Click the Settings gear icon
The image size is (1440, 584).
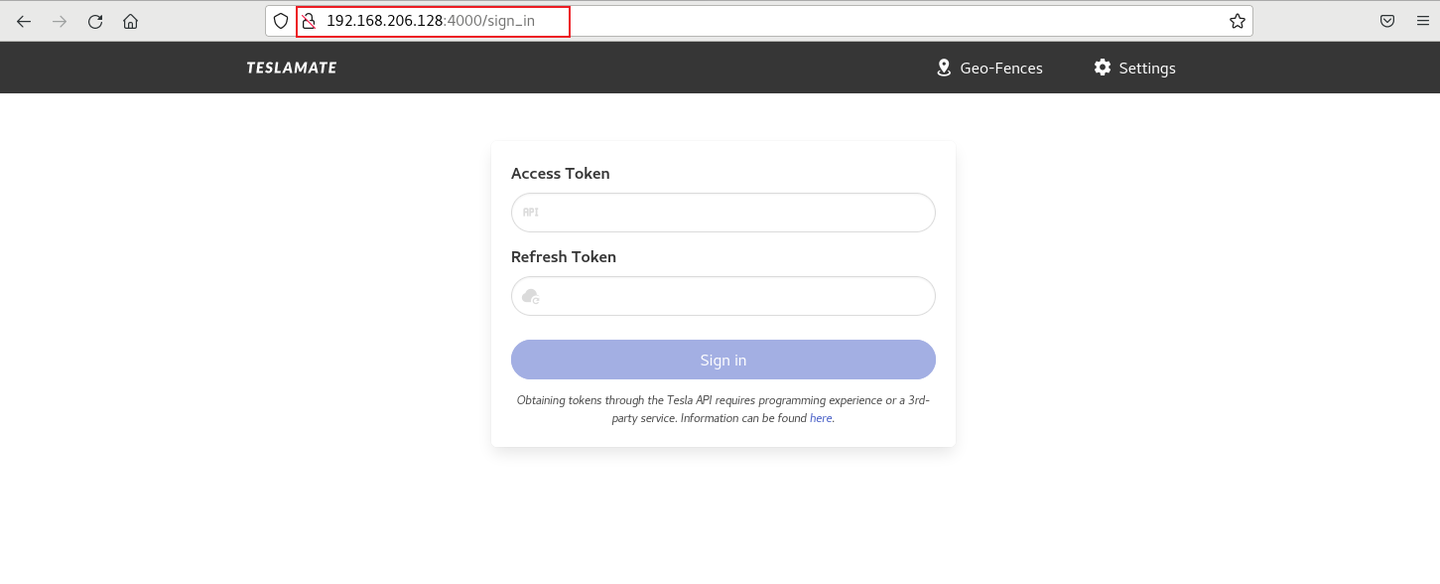[1102, 68]
